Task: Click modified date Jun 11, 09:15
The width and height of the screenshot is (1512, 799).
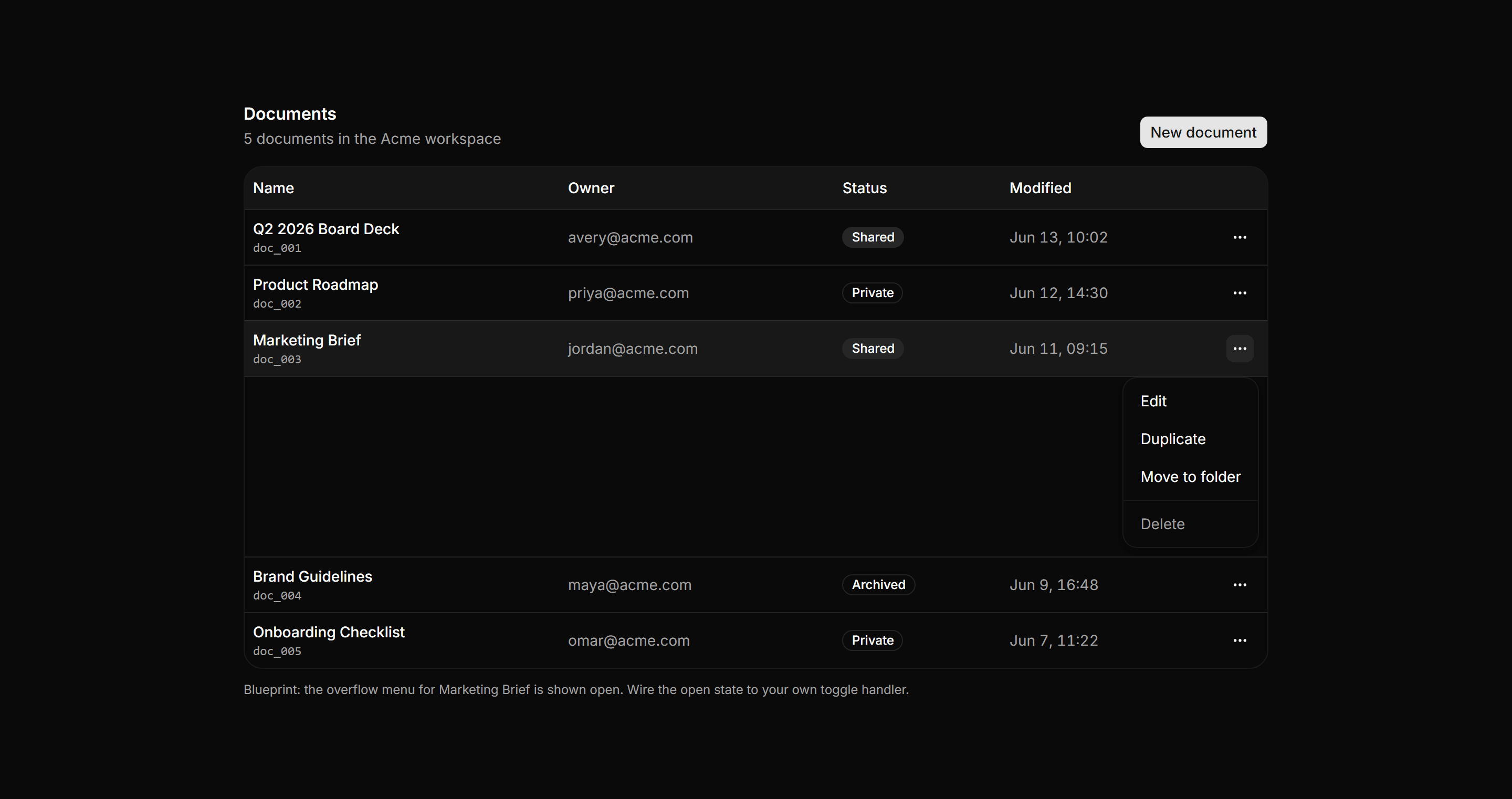Action: tap(1058, 349)
